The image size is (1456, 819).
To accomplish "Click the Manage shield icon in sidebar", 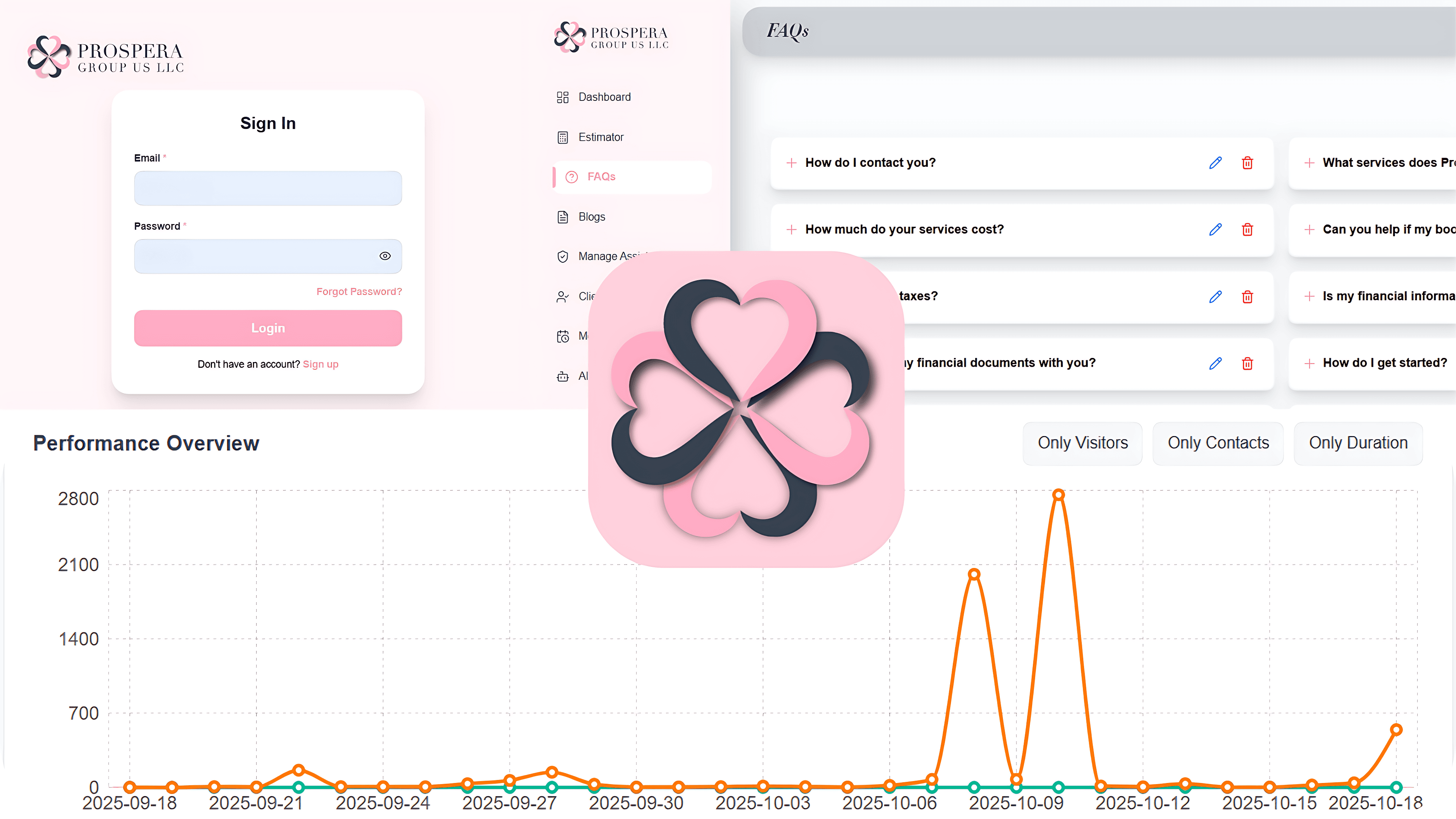I will click(562, 257).
